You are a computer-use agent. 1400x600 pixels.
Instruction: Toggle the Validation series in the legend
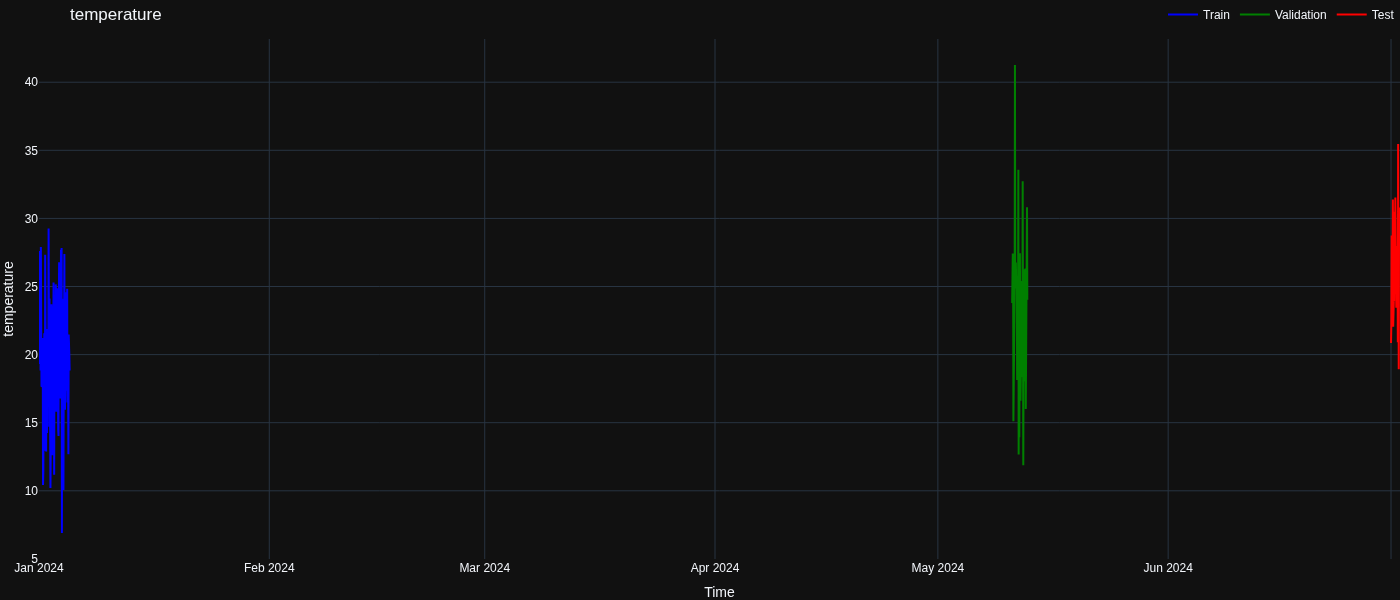click(x=1284, y=15)
